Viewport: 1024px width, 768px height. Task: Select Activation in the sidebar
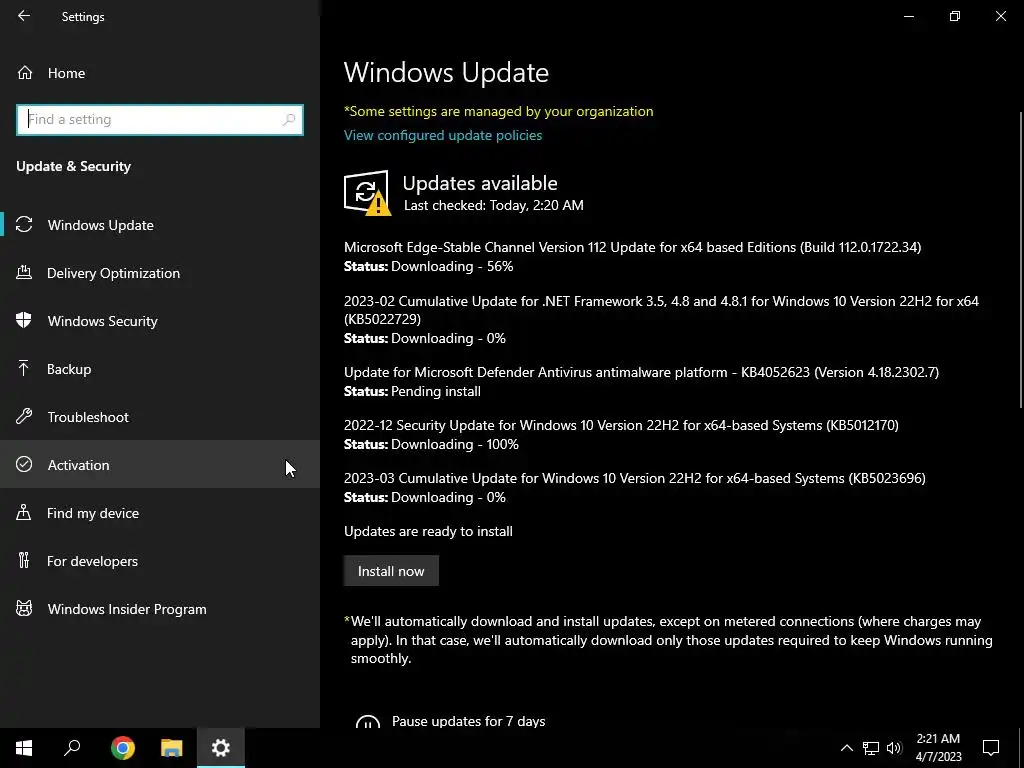160,465
